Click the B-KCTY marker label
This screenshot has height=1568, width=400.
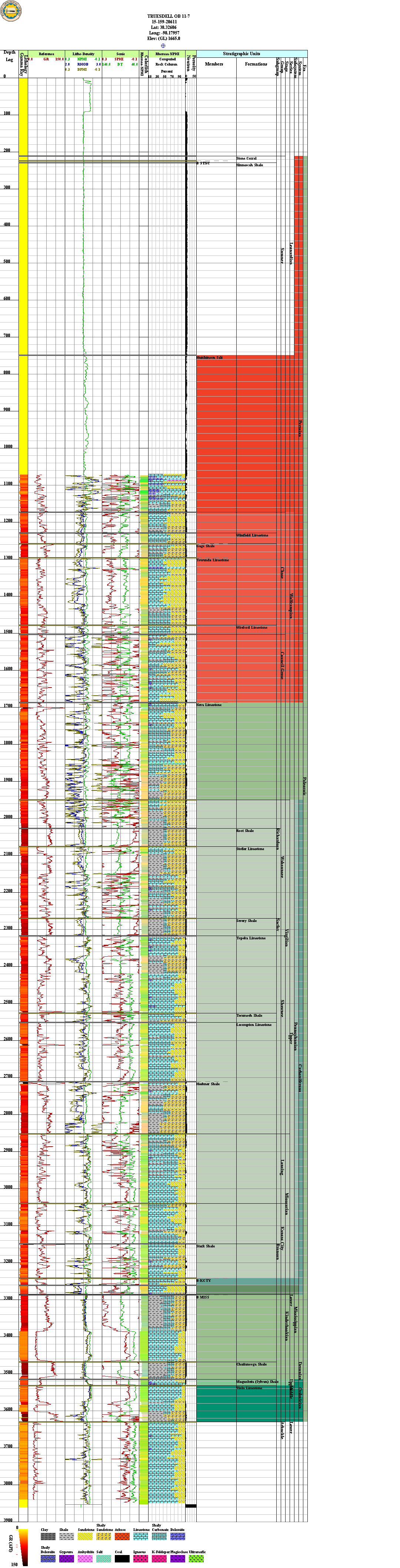point(203,1281)
